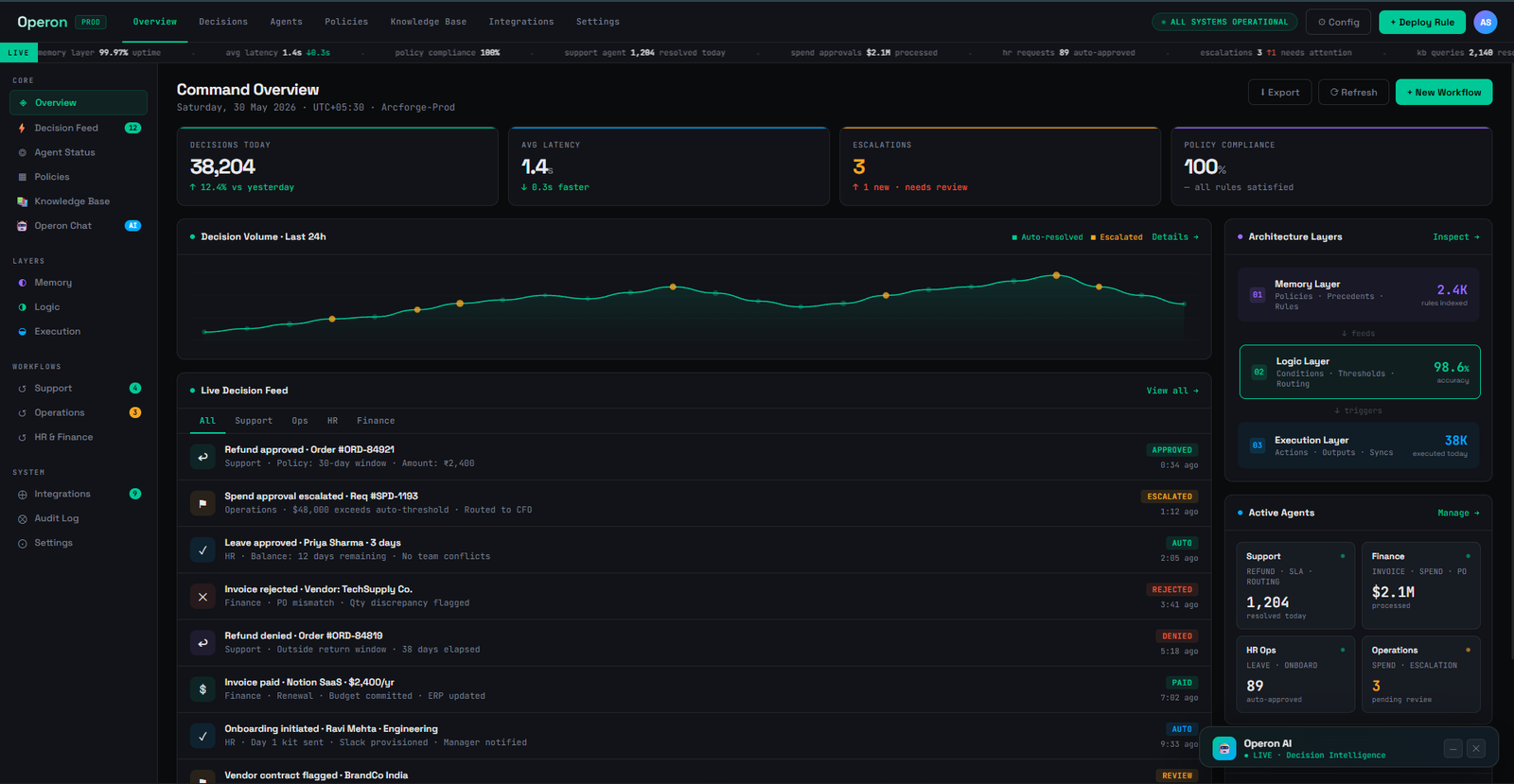This screenshot has height=784, width=1514.
Task: Click the checkmark icon on Leave approved row
Action: point(202,549)
